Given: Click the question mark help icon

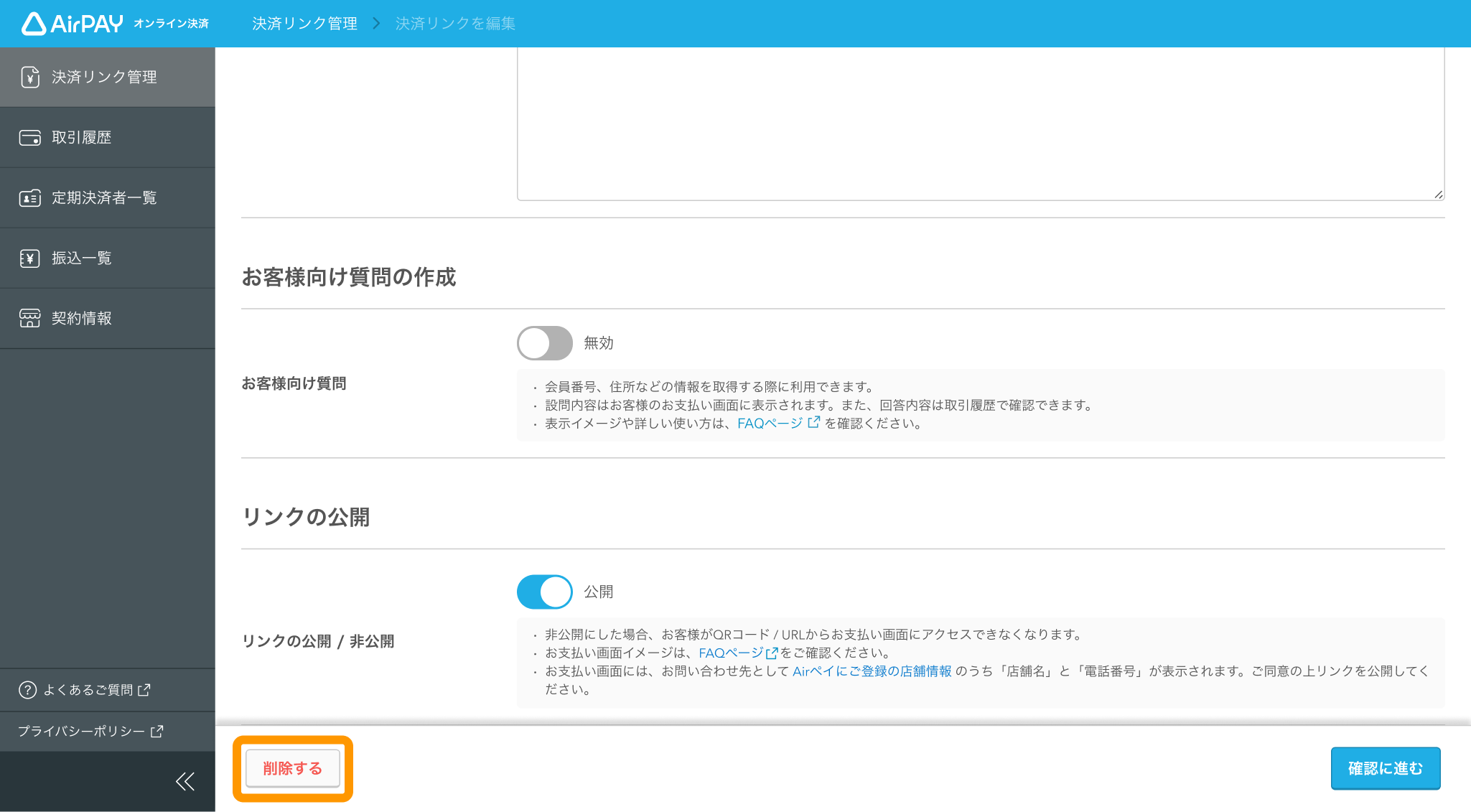Looking at the screenshot, I should coord(27,690).
